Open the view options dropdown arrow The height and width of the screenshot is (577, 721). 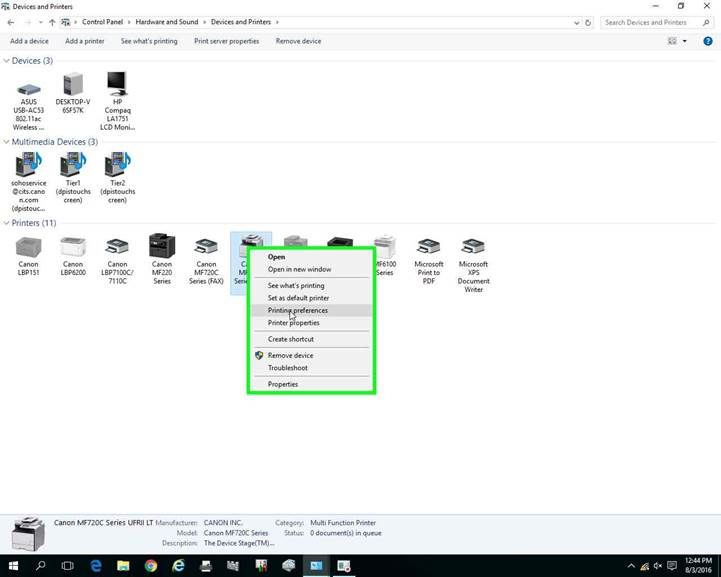pyautogui.click(x=685, y=41)
